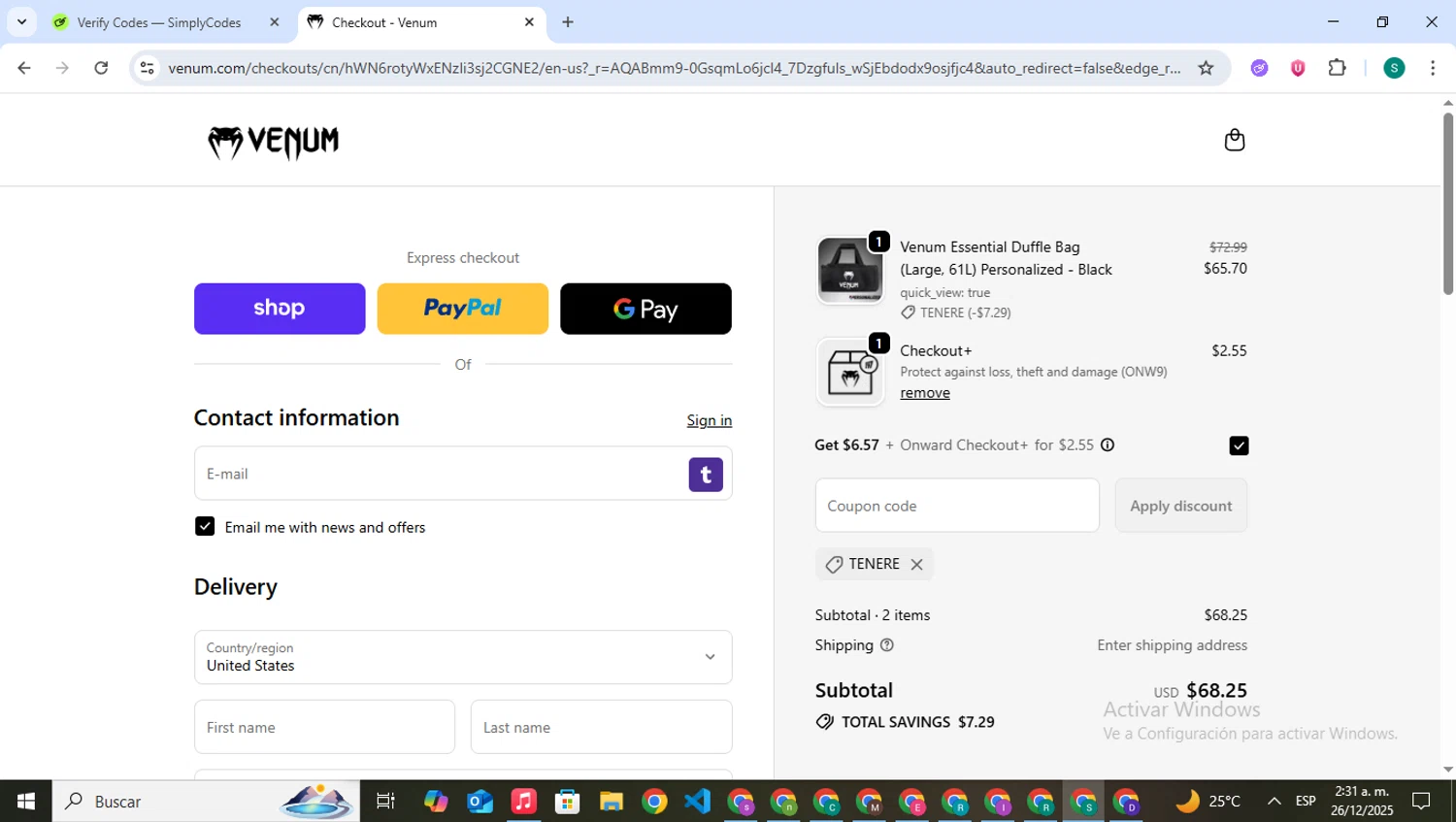Click the taskbar Buscar search box

click(x=206, y=801)
